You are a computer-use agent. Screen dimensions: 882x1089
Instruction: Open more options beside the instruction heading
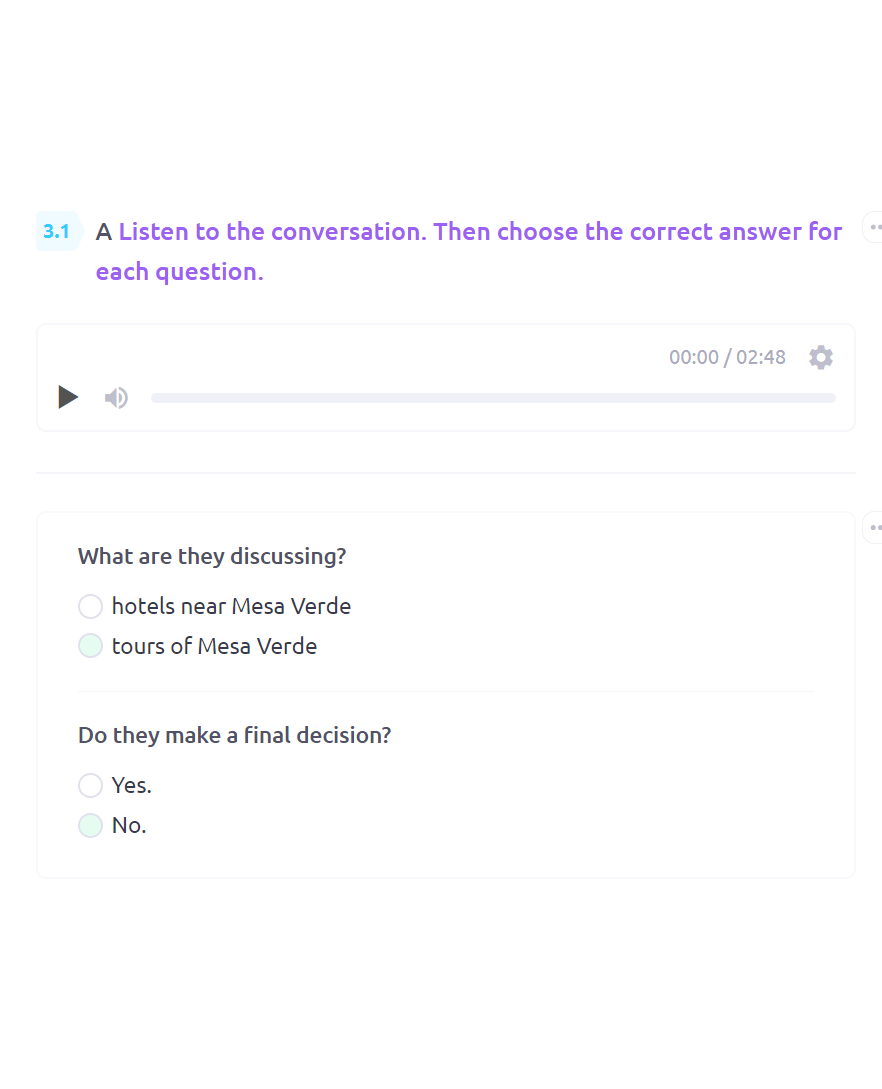coord(874,227)
